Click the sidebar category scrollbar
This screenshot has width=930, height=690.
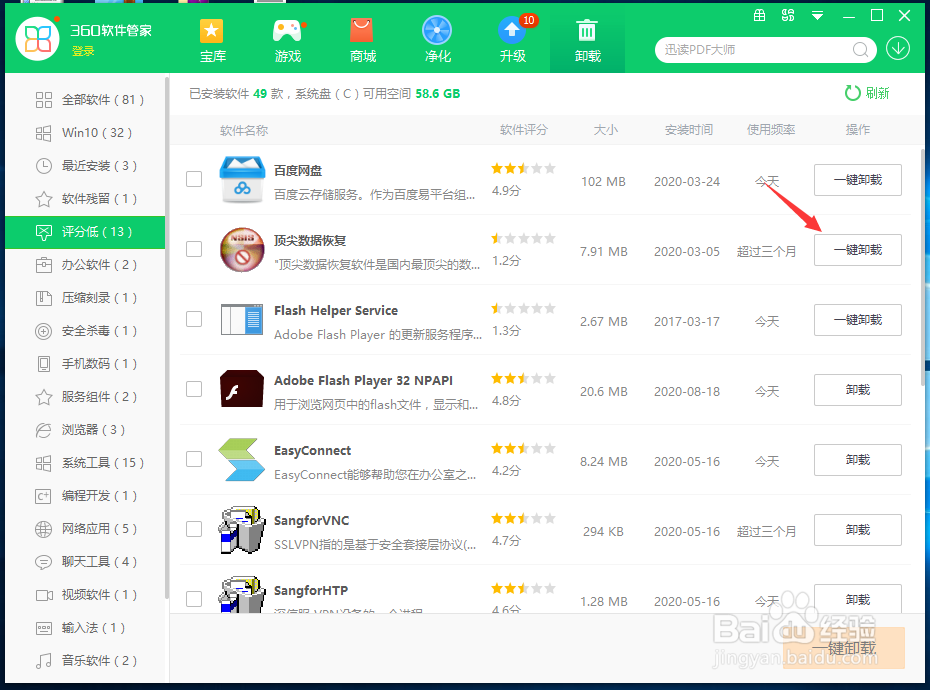[x=167, y=338]
